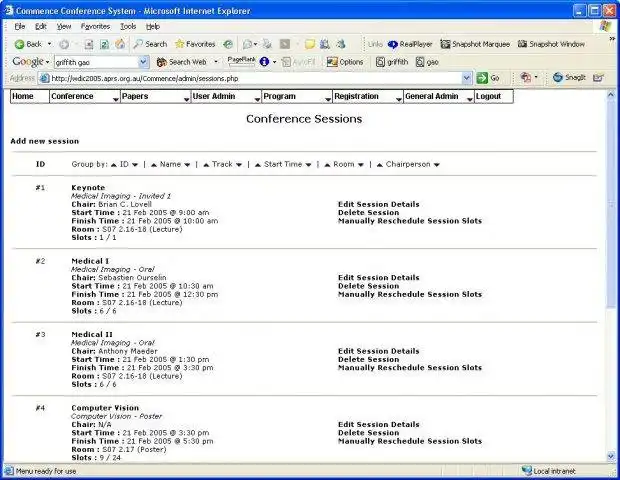This screenshot has width=620, height=480.
Task: Open the View menu
Action: click(x=64, y=26)
